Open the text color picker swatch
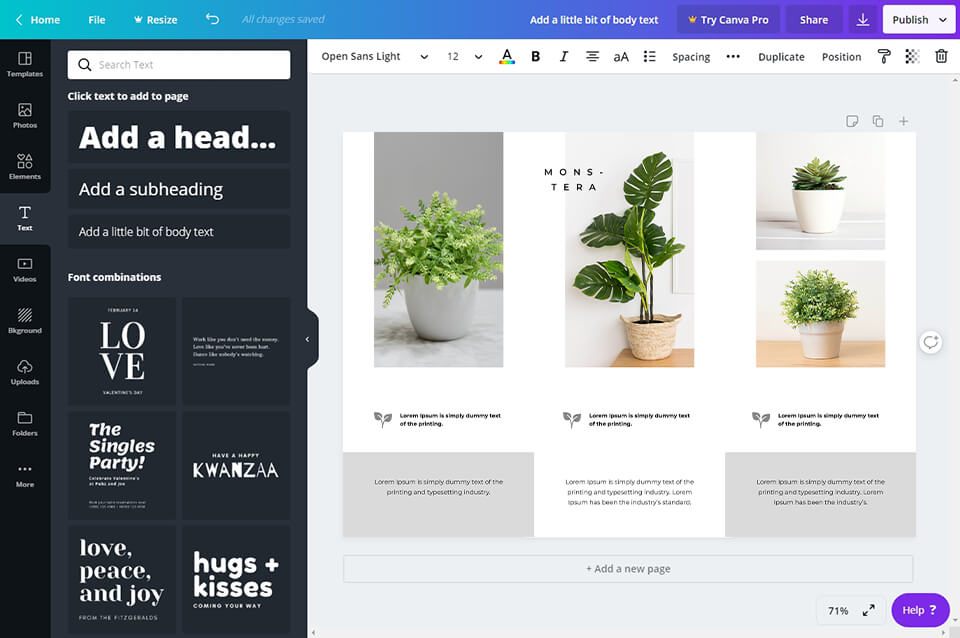Viewport: 960px width, 638px height. (x=507, y=56)
